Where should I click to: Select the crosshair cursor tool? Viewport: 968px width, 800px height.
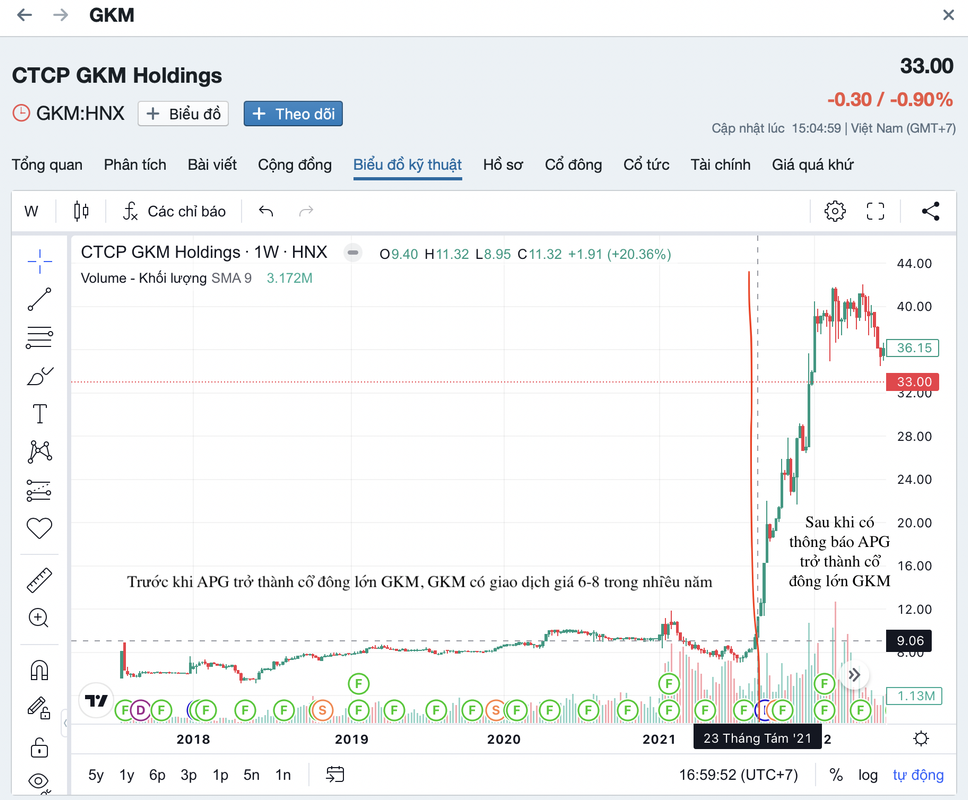coord(40,262)
